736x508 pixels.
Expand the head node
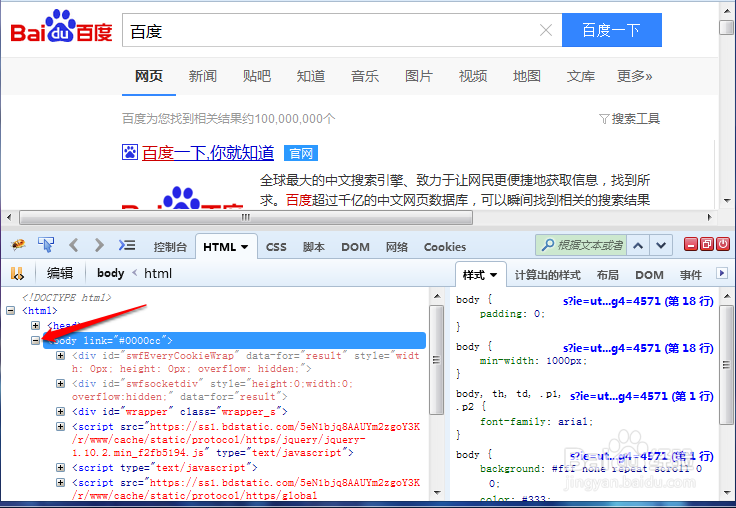pos(35,325)
